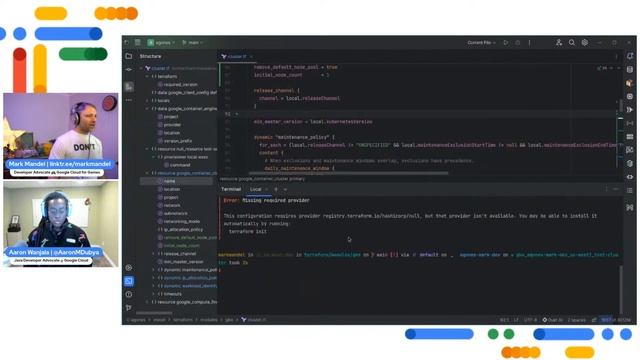Click the cluster.tf breadcrumb in navigation bar
Viewport: 640px width, 360px height.
point(254,320)
